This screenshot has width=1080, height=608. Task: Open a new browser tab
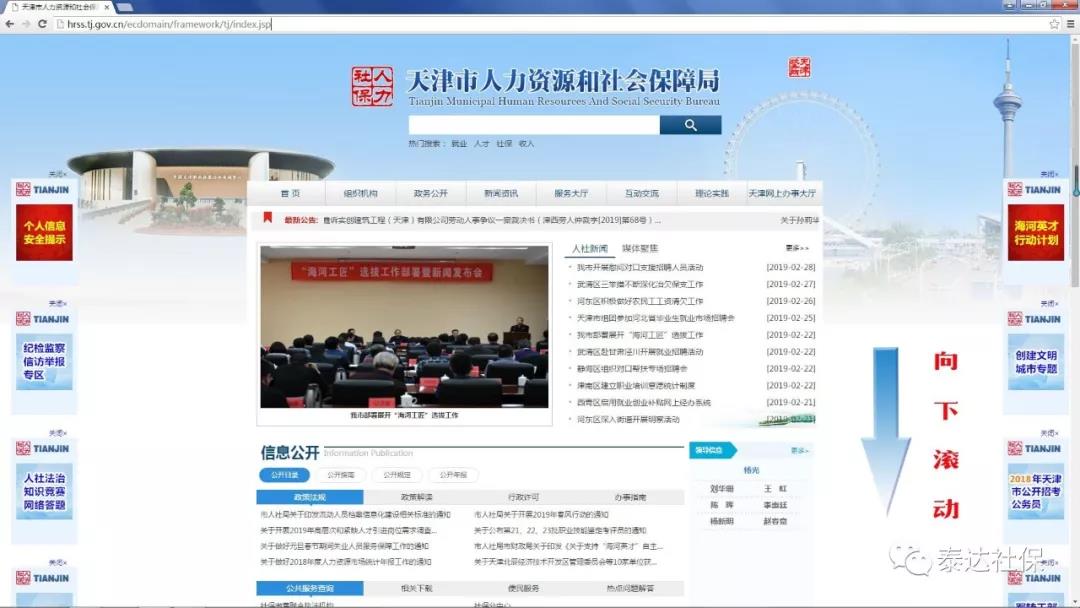(x=125, y=7)
